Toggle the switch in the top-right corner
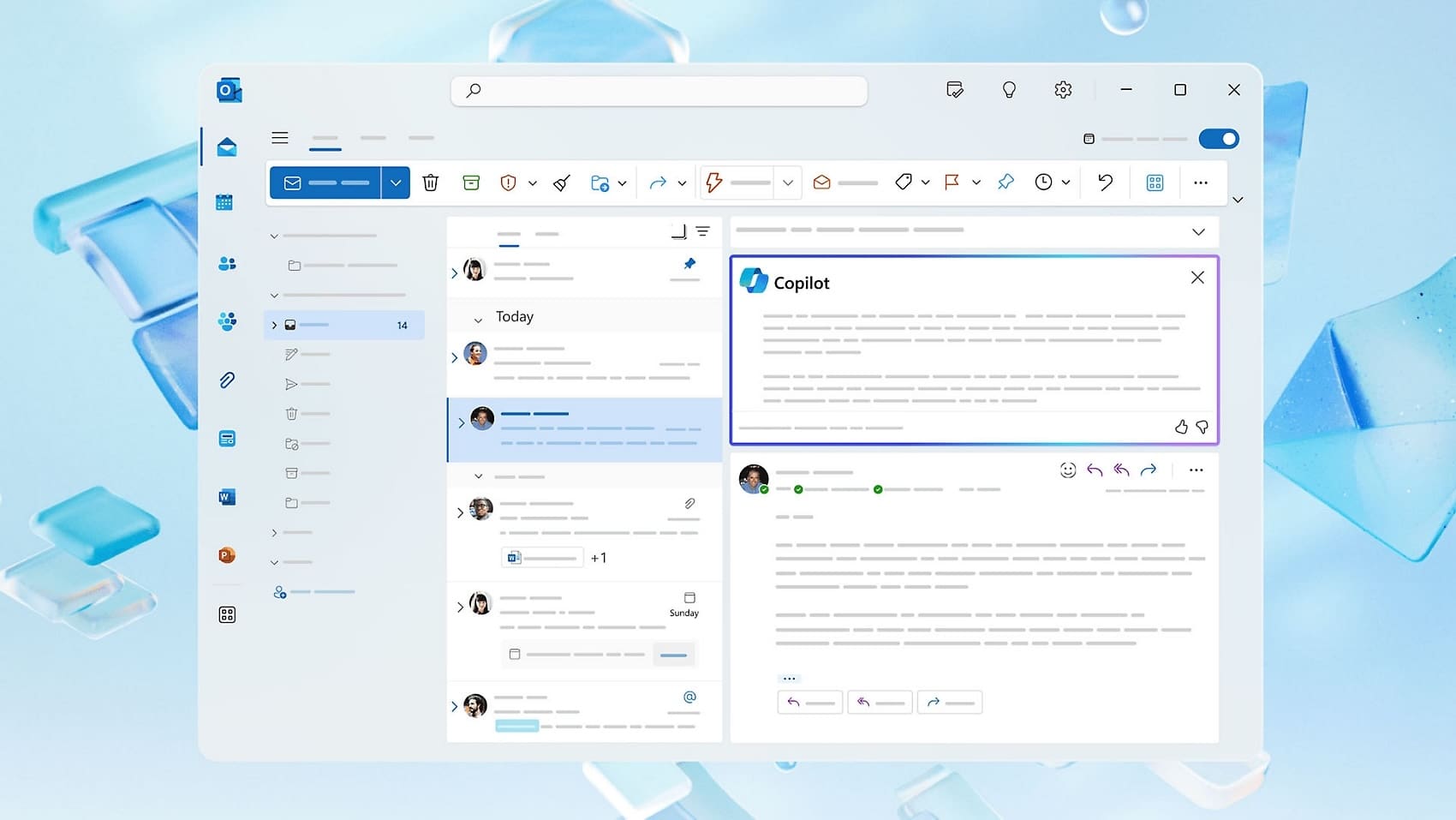The image size is (1456, 820). point(1219,138)
